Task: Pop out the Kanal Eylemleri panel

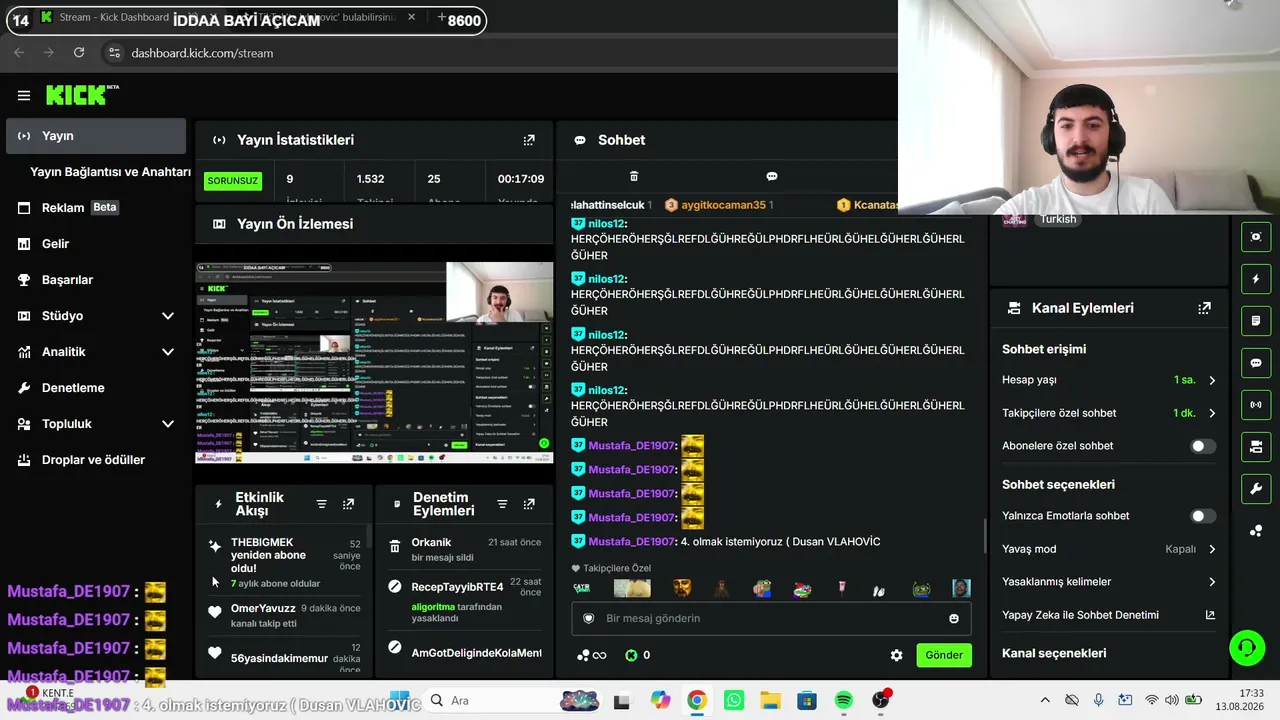Action: click(x=1204, y=308)
